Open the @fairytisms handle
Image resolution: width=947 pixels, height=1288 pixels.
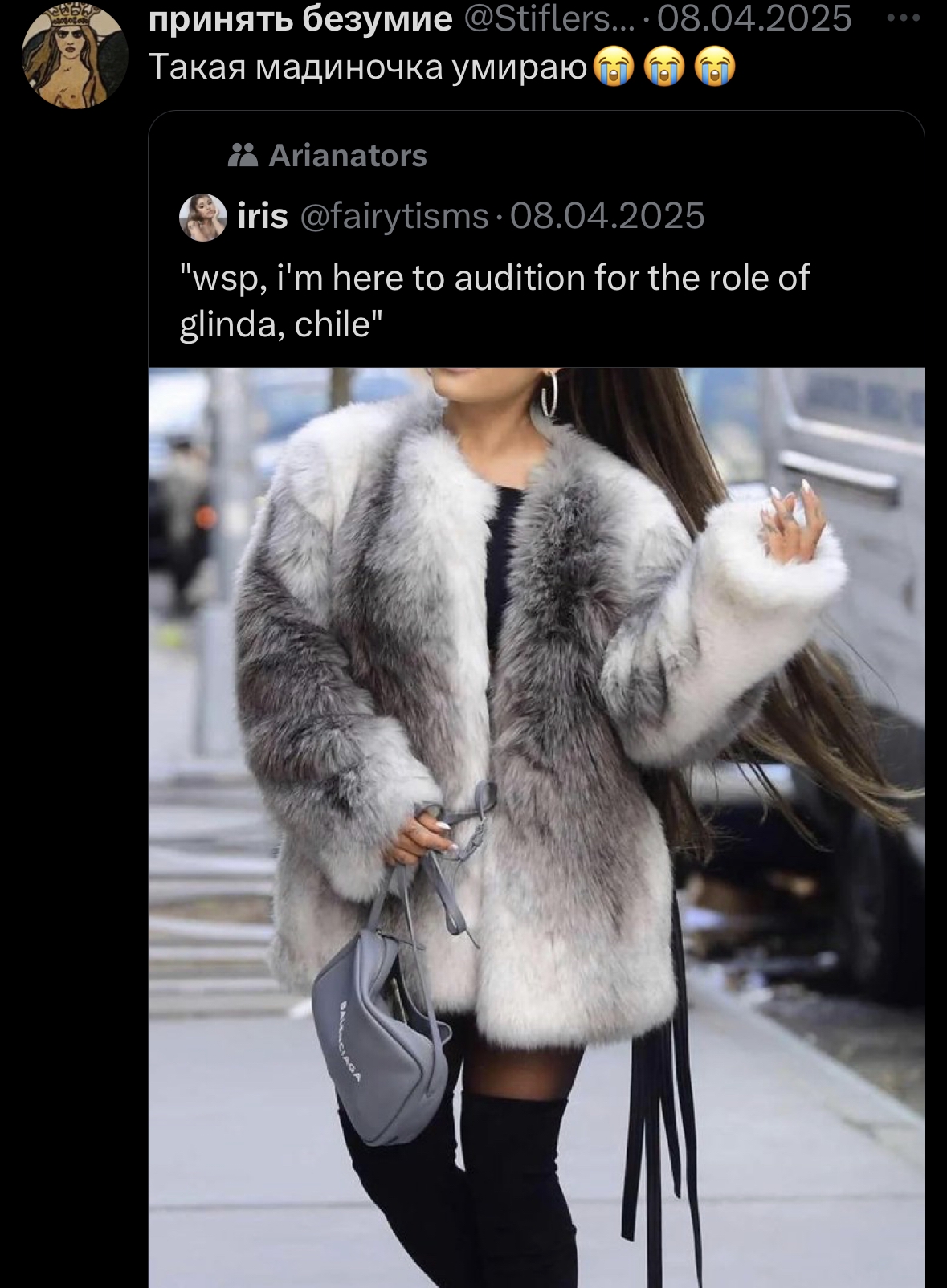pyautogui.click(x=394, y=216)
